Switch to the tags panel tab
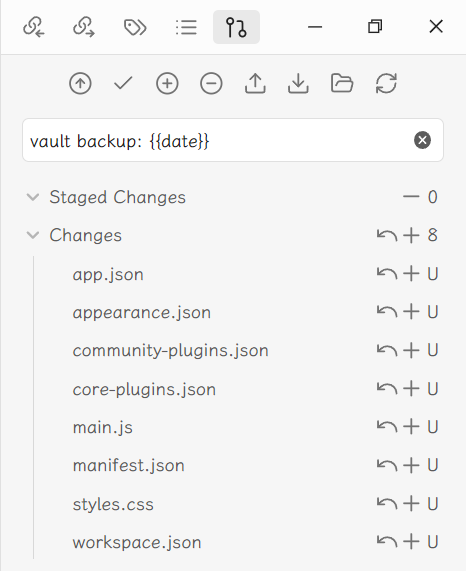 [x=135, y=27]
